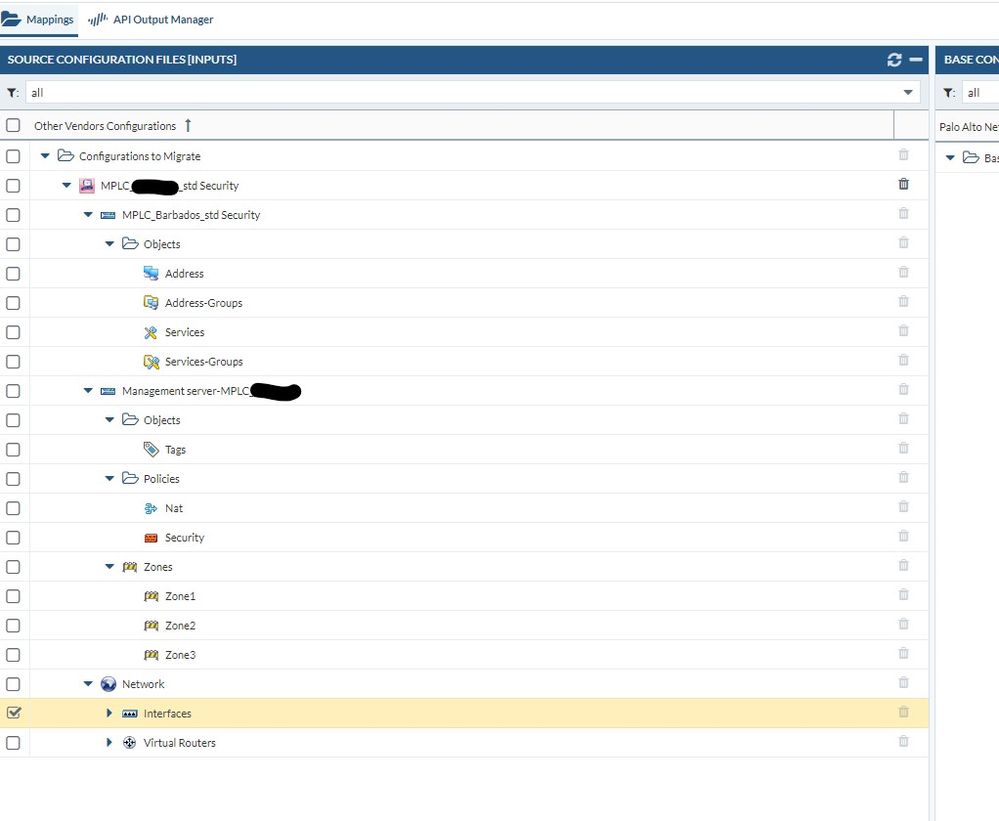This screenshot has height=821, width=999.
Task: Check the Policies row checkbox
Action: tap(13, 479)
